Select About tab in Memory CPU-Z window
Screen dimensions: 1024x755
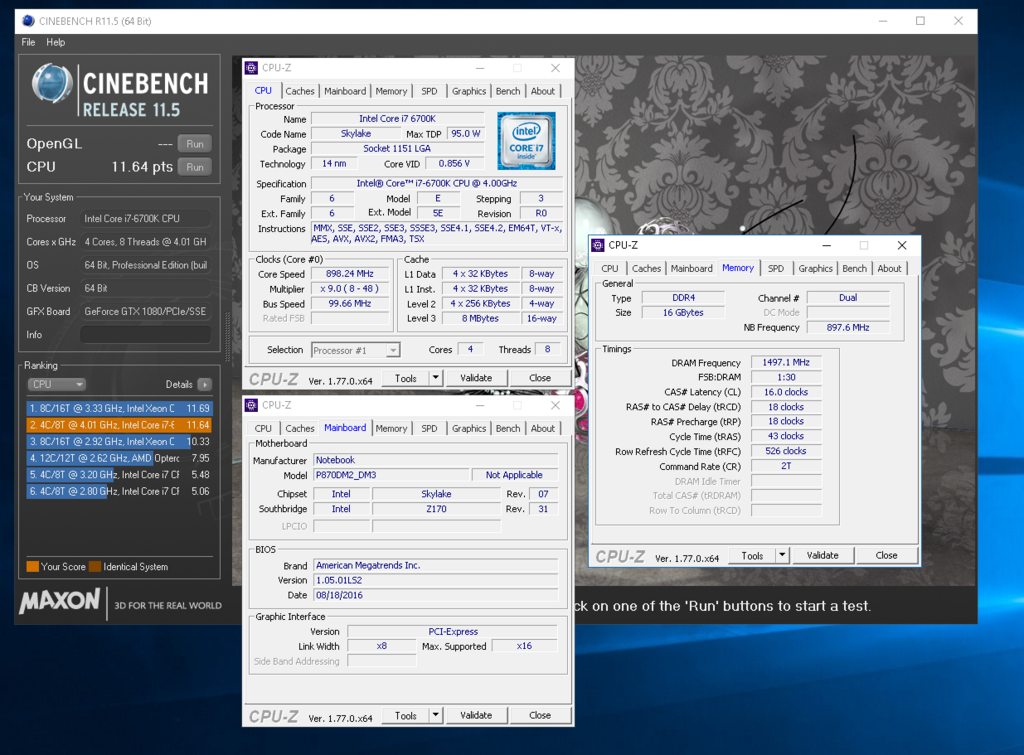click(889, 268)
